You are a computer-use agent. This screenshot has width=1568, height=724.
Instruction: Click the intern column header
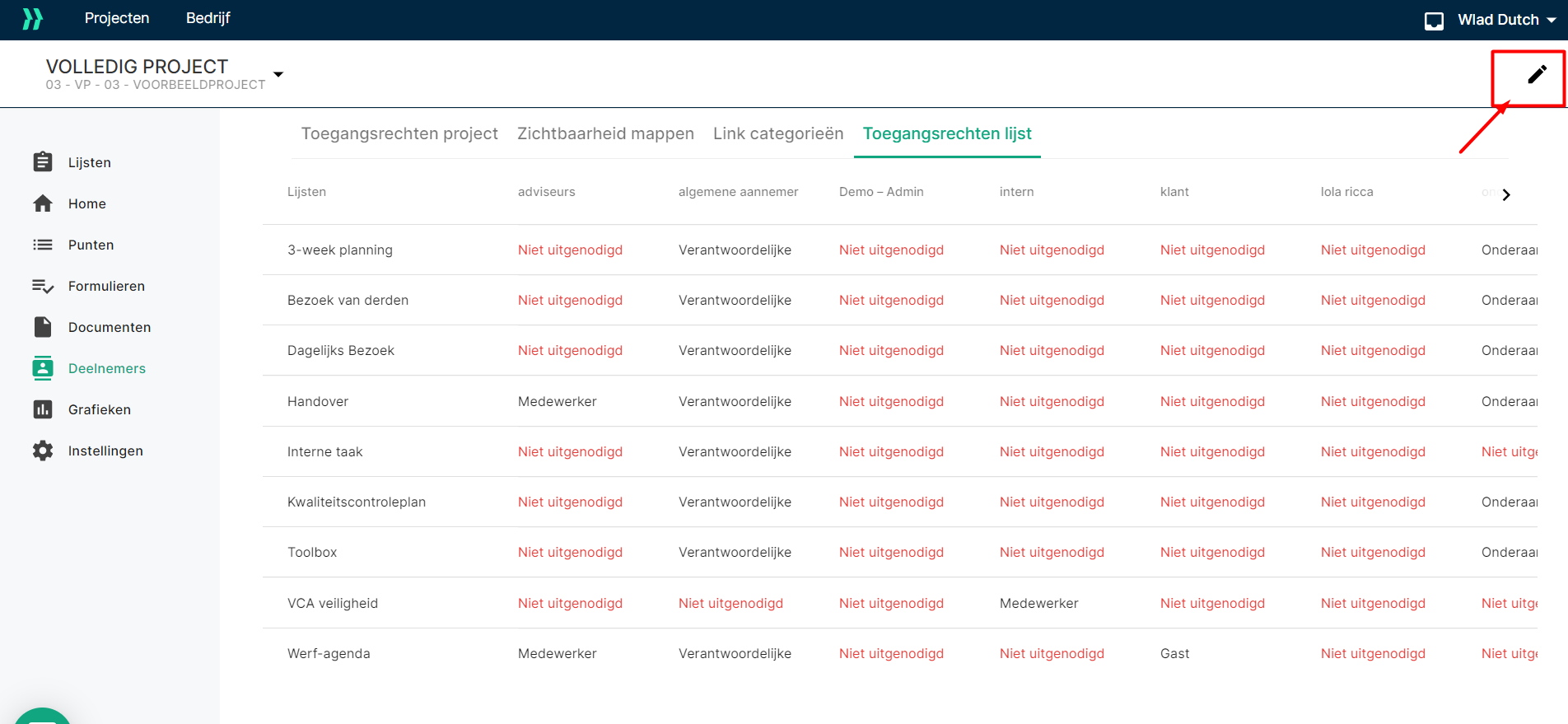(1017, 192)
